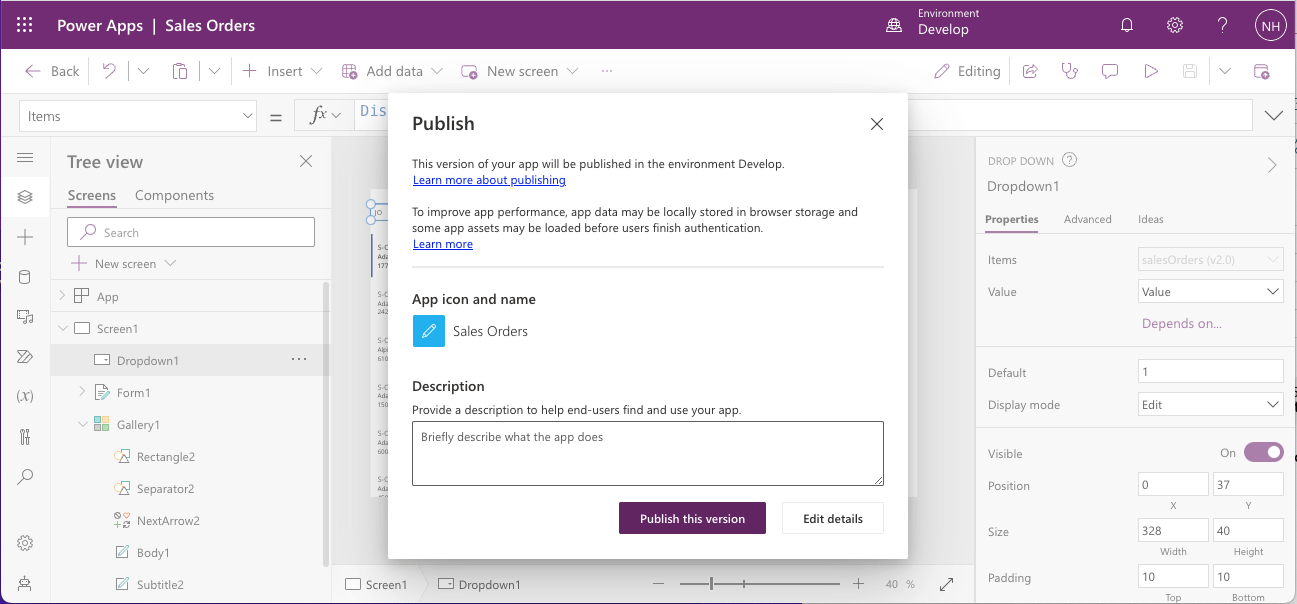
Task: Open settings gear in header
Action: coord(1175,26)
